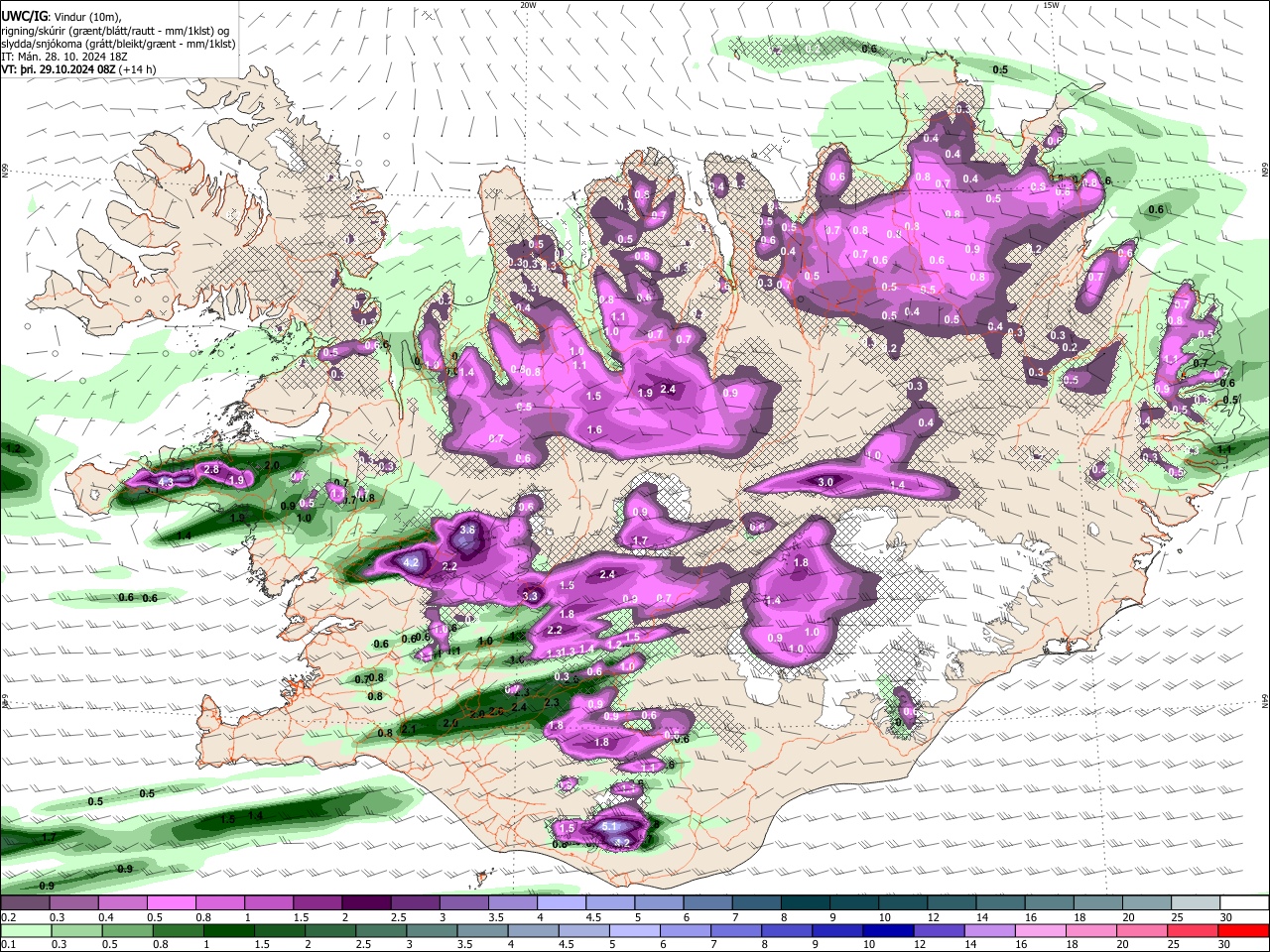Viewport: 1270px width, 952px height.
Task: Select the lavender 14 swatch in the rain legend row
Action: [x=990, y=930]
